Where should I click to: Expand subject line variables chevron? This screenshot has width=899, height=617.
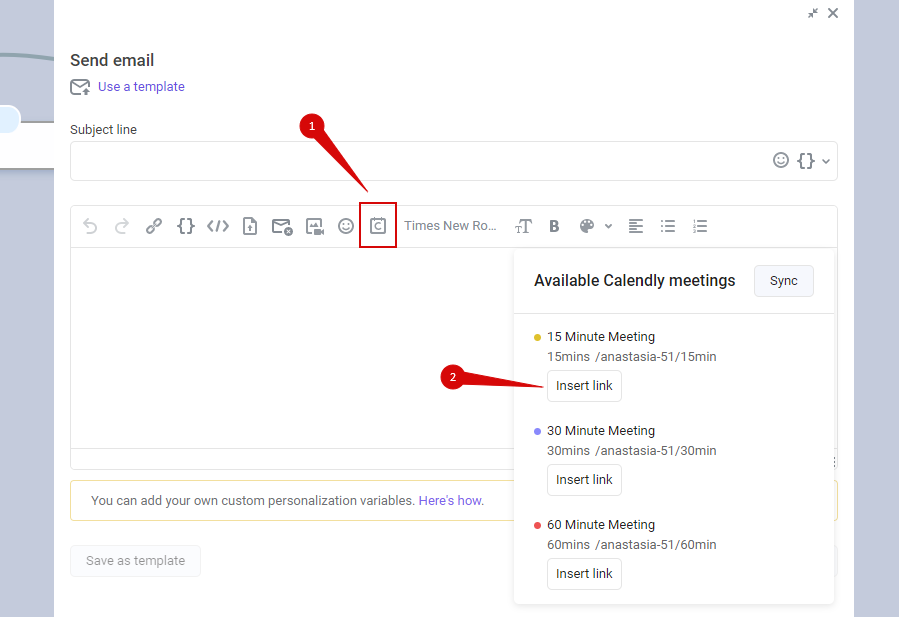pos(826,161)
